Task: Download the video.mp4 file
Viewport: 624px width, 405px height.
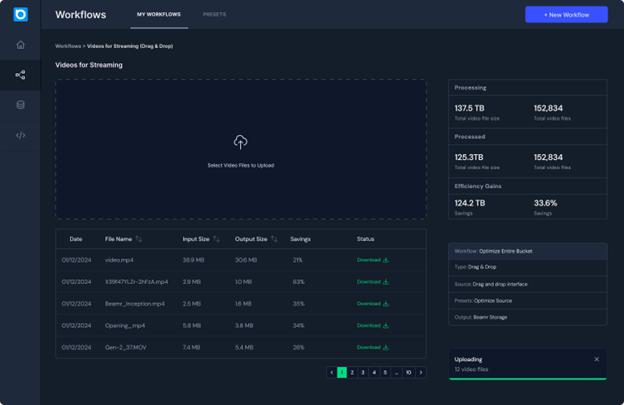Action: coord(372,260)
